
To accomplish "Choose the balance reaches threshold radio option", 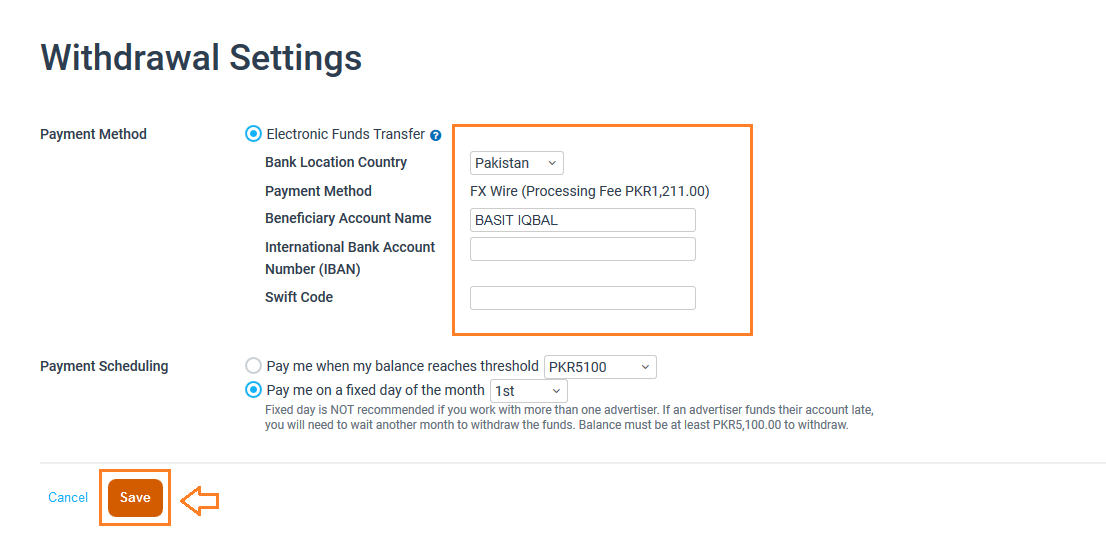I will [x=253, y=366].
